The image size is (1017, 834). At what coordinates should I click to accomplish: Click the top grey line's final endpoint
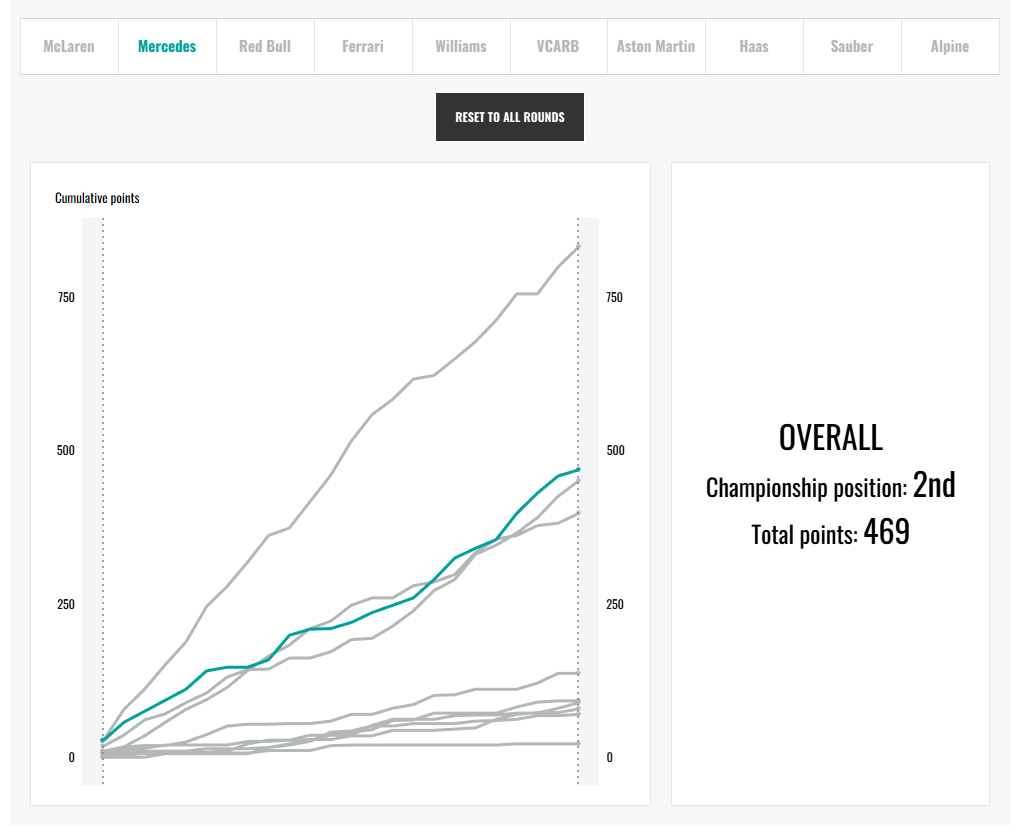(x=578, y=246)
